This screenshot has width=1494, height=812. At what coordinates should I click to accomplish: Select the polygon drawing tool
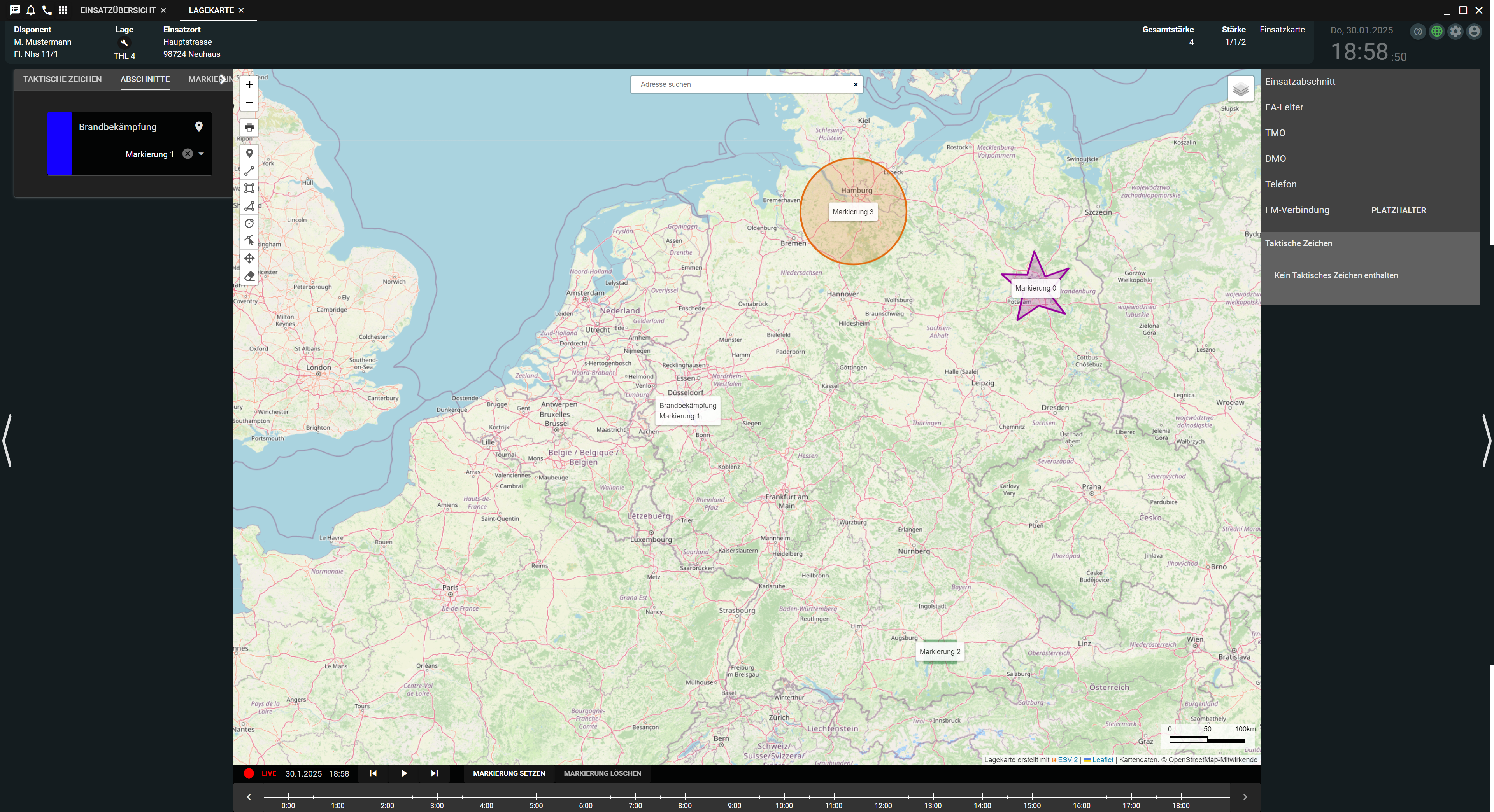[x=249, y=206]
